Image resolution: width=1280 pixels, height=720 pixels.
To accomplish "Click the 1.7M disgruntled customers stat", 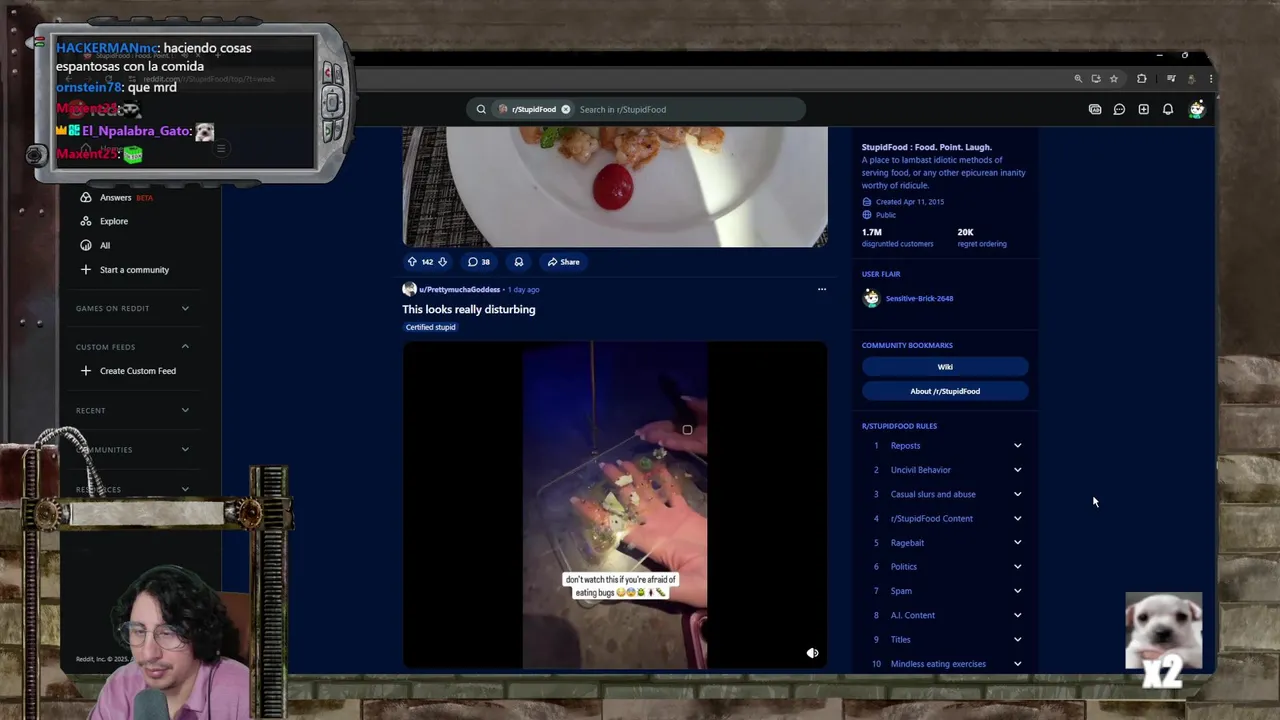I will 897,237.
